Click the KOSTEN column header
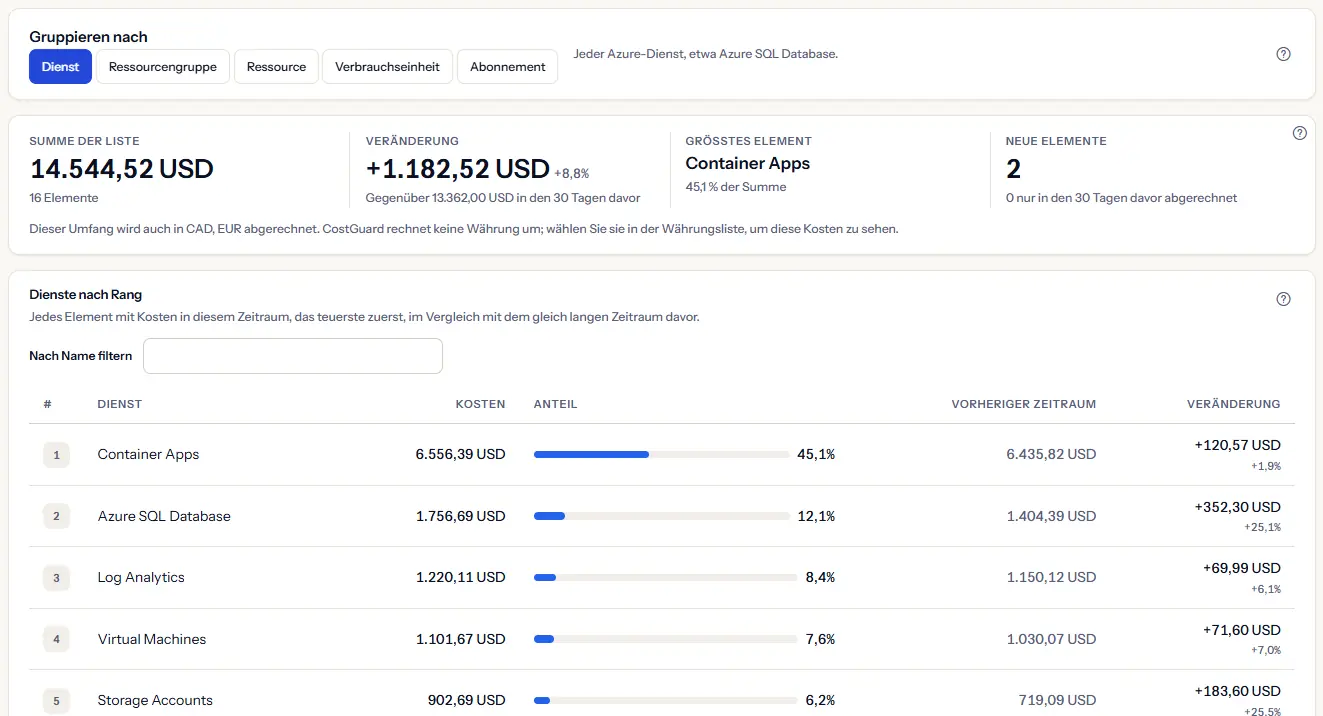1323x716 pixels. [x=480, y=404]
